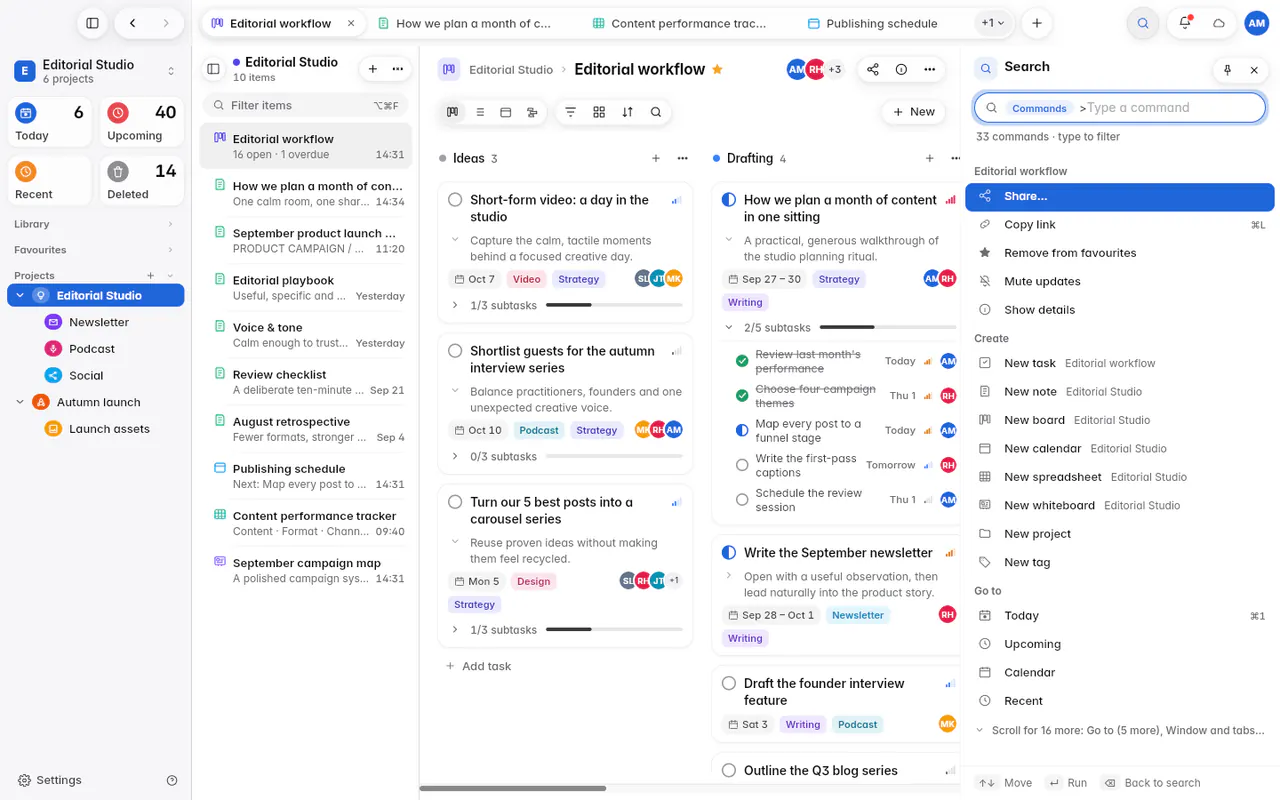The width and height of the screenshot is (1280, 800).
Task: Add a task to the Ideas column header
Action: [x=656, y=158]
